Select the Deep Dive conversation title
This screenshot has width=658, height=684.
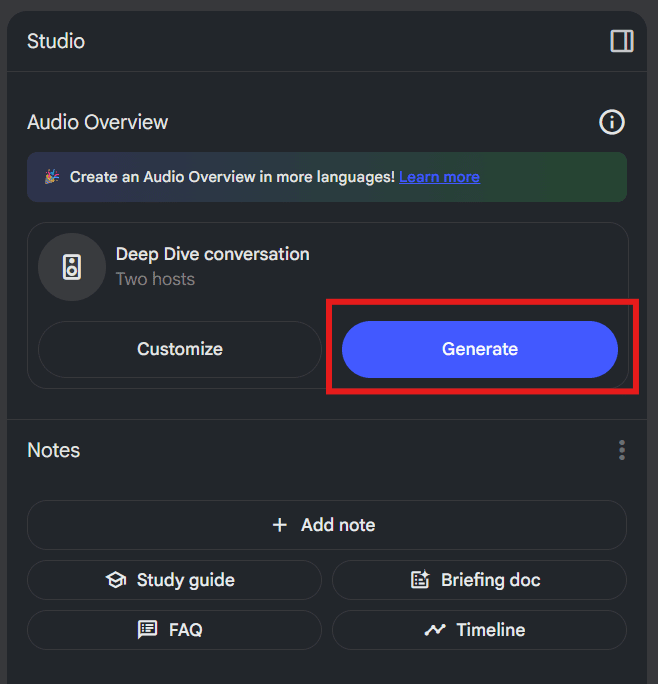pos(212,254)
